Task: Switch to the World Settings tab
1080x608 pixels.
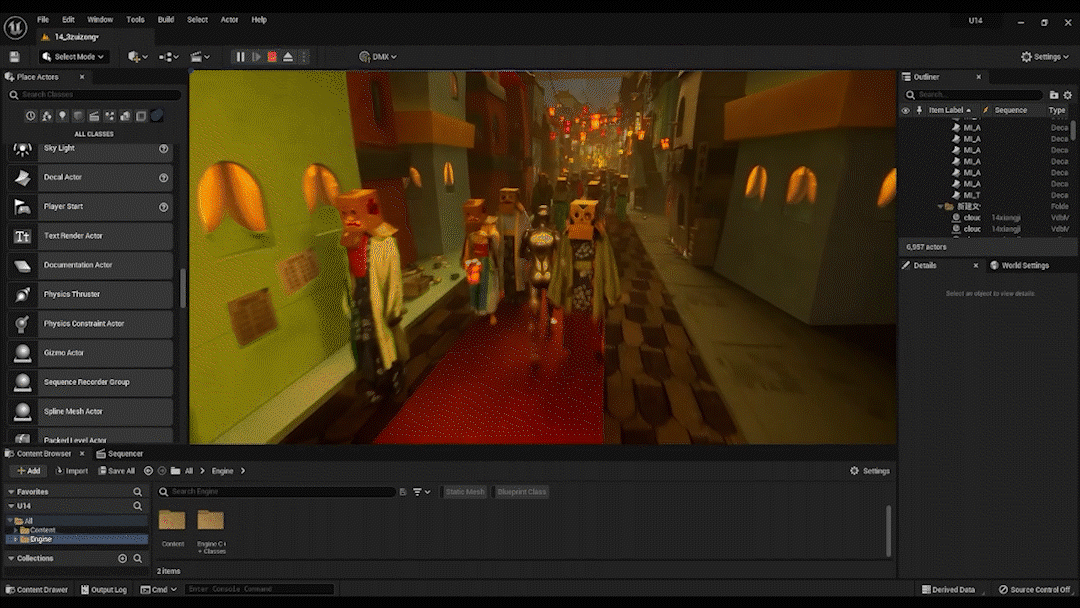Action: [1019, 266]
